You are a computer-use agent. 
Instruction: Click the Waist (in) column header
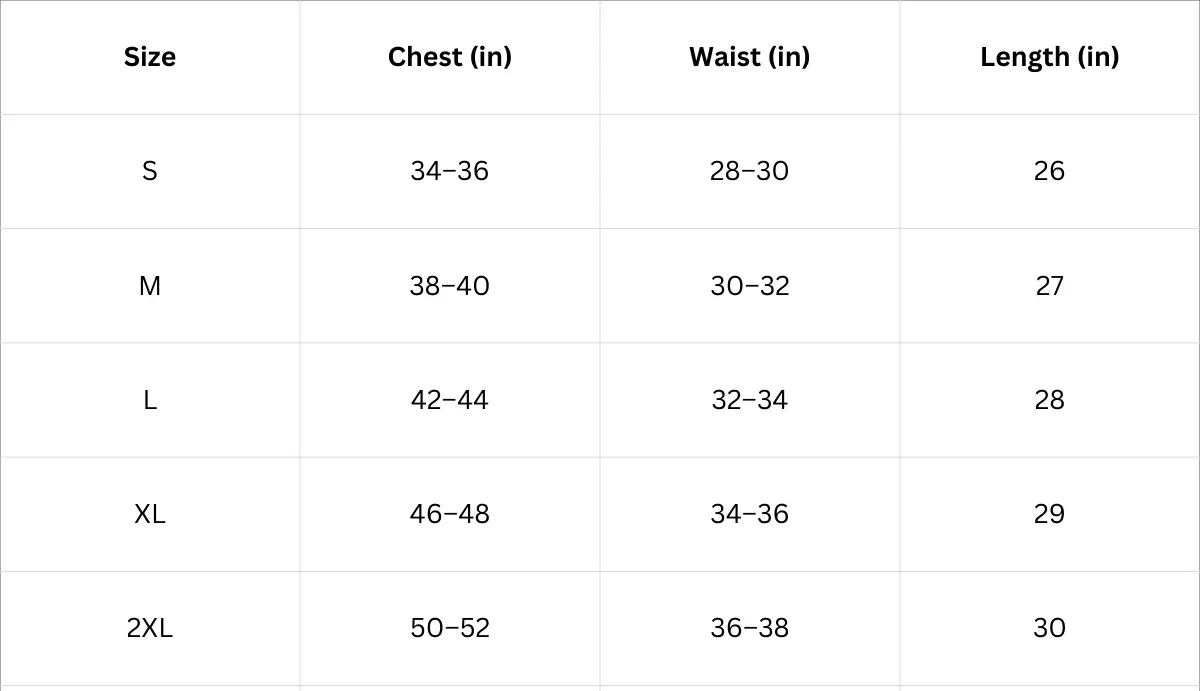(750, 57)
